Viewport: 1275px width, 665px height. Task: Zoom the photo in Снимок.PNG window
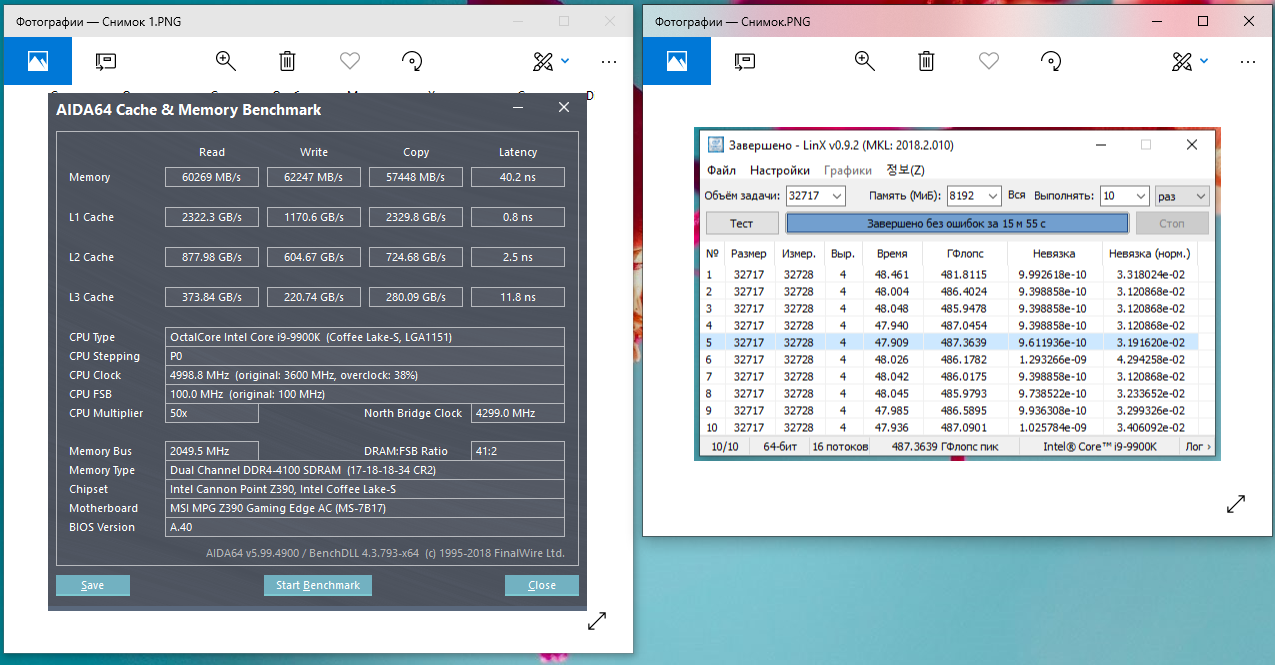tap(865, 61)
